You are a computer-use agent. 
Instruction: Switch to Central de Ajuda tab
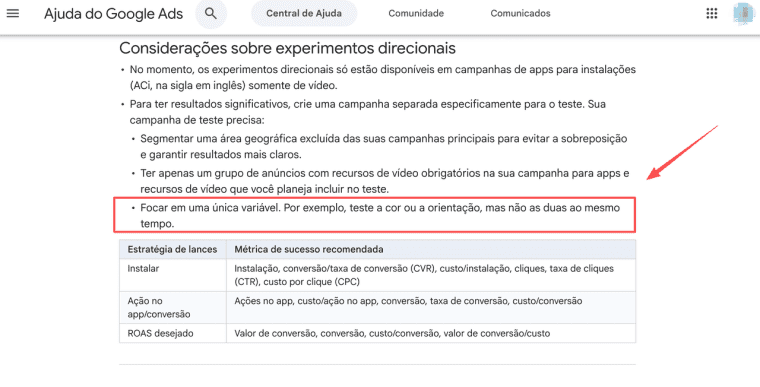click(304, 14)
